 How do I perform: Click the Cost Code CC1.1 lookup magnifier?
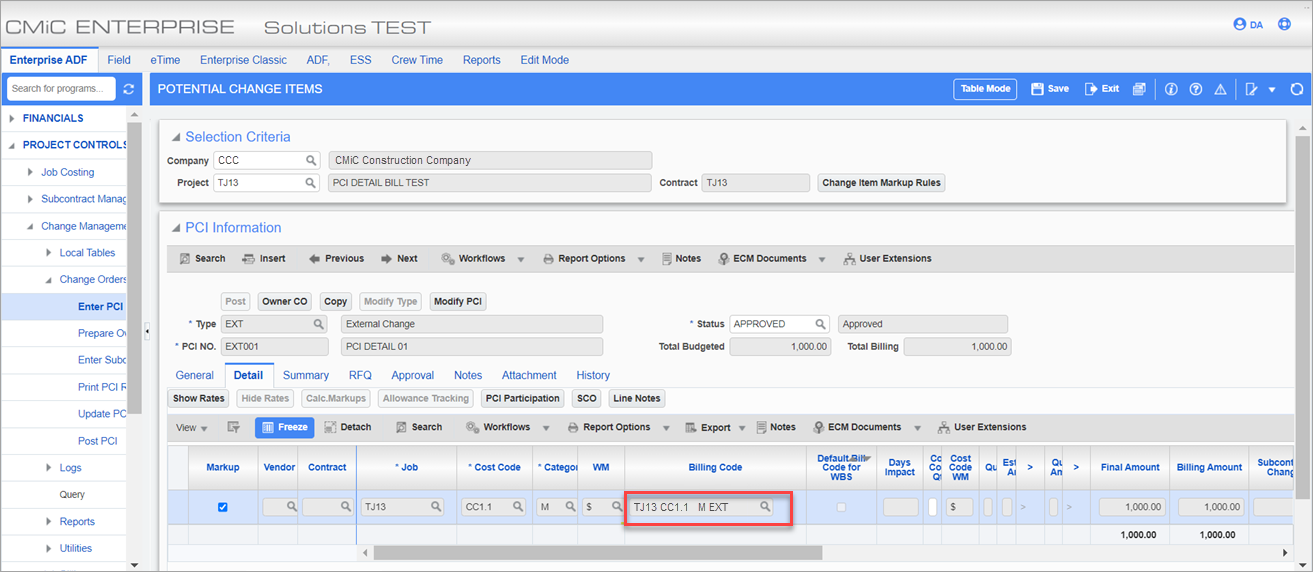coord(519,507)
